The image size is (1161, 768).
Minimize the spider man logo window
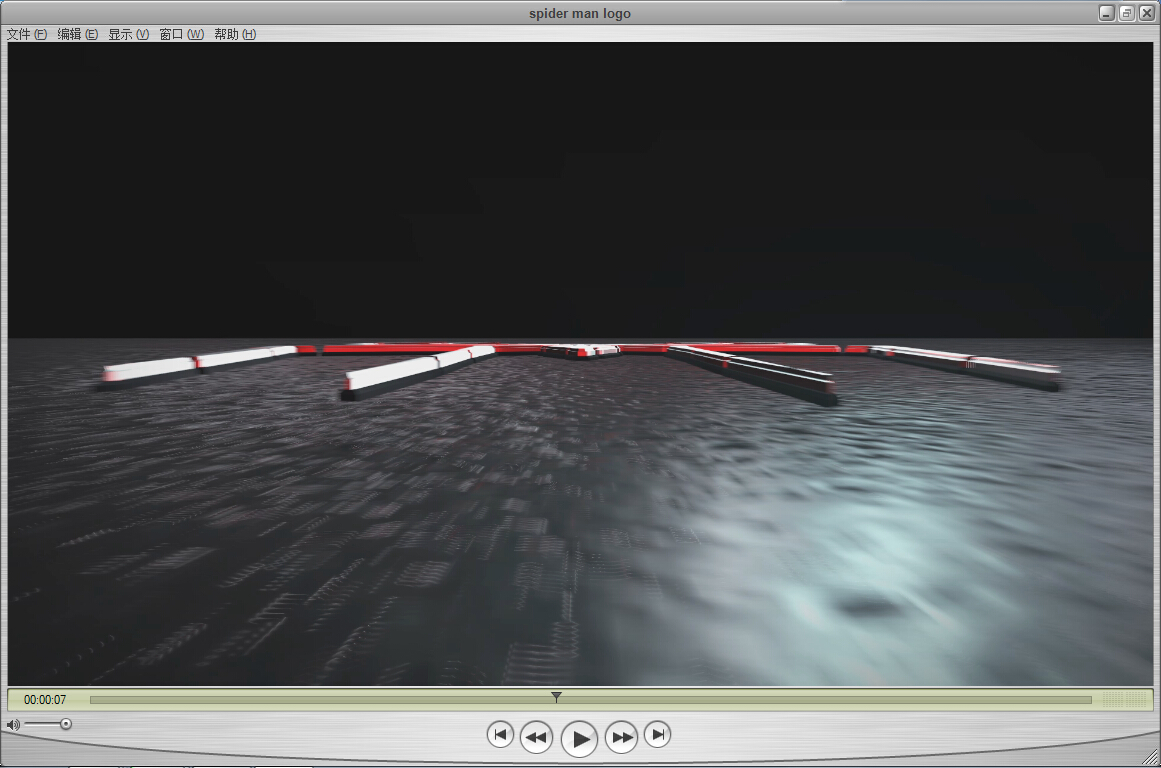1107,13
